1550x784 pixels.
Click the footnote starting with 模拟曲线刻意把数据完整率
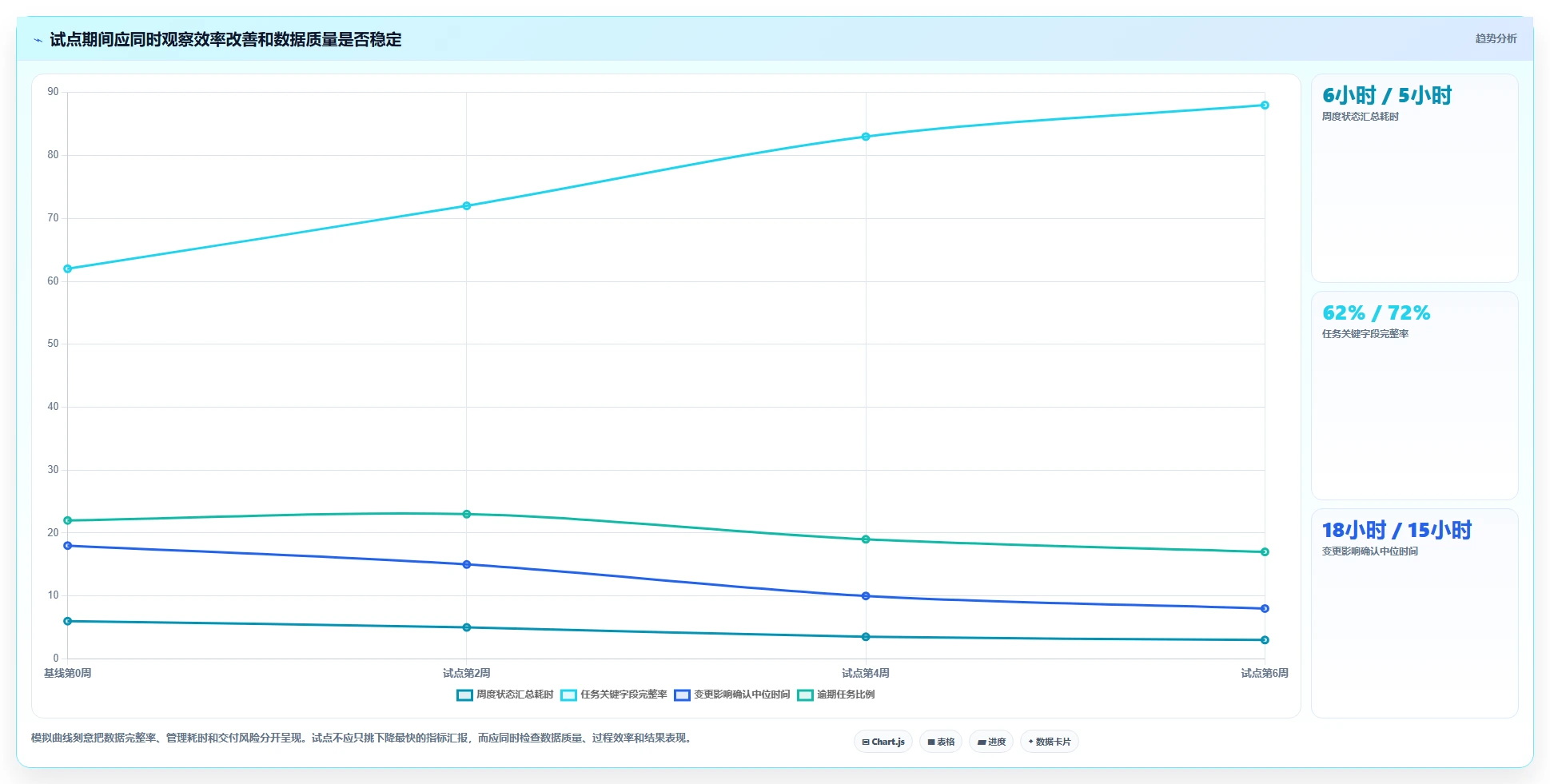pyautogui.click(x=361, y=738)
